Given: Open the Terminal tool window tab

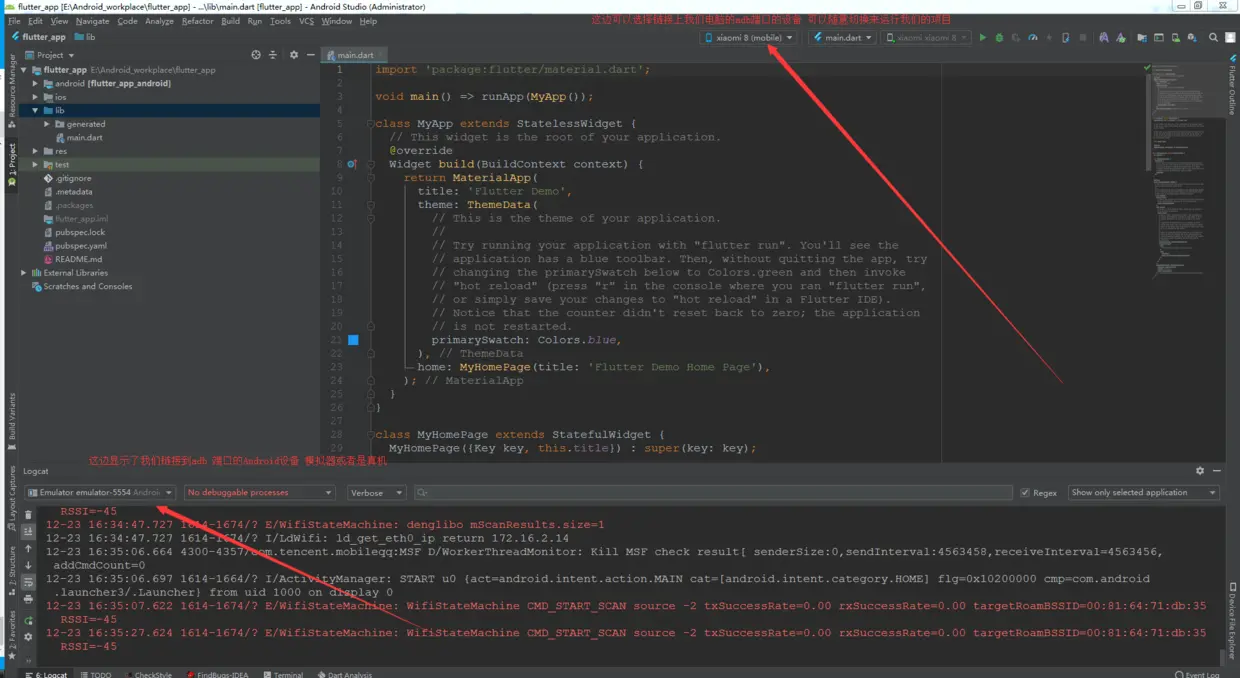Looking at the screenshot, I should 283,675.
